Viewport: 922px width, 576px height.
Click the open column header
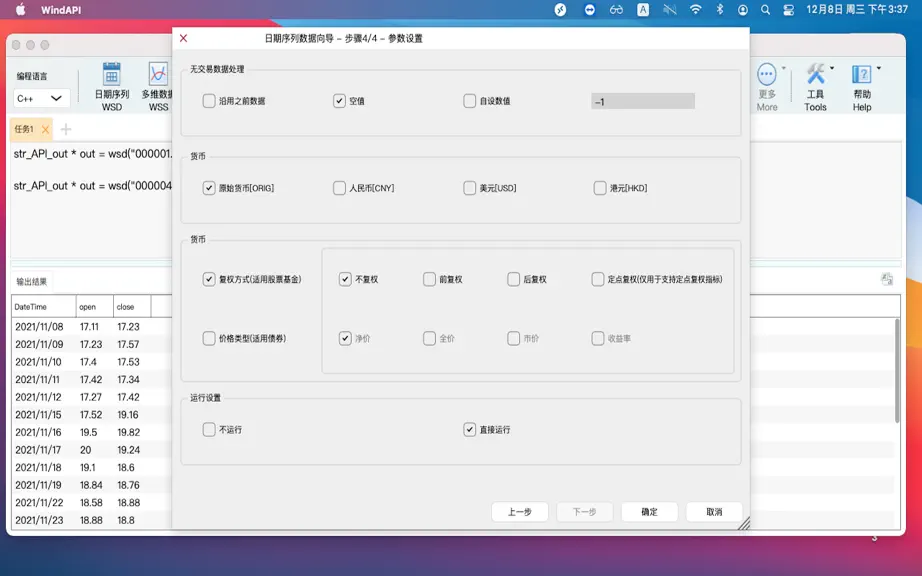[x=95, y=307]
